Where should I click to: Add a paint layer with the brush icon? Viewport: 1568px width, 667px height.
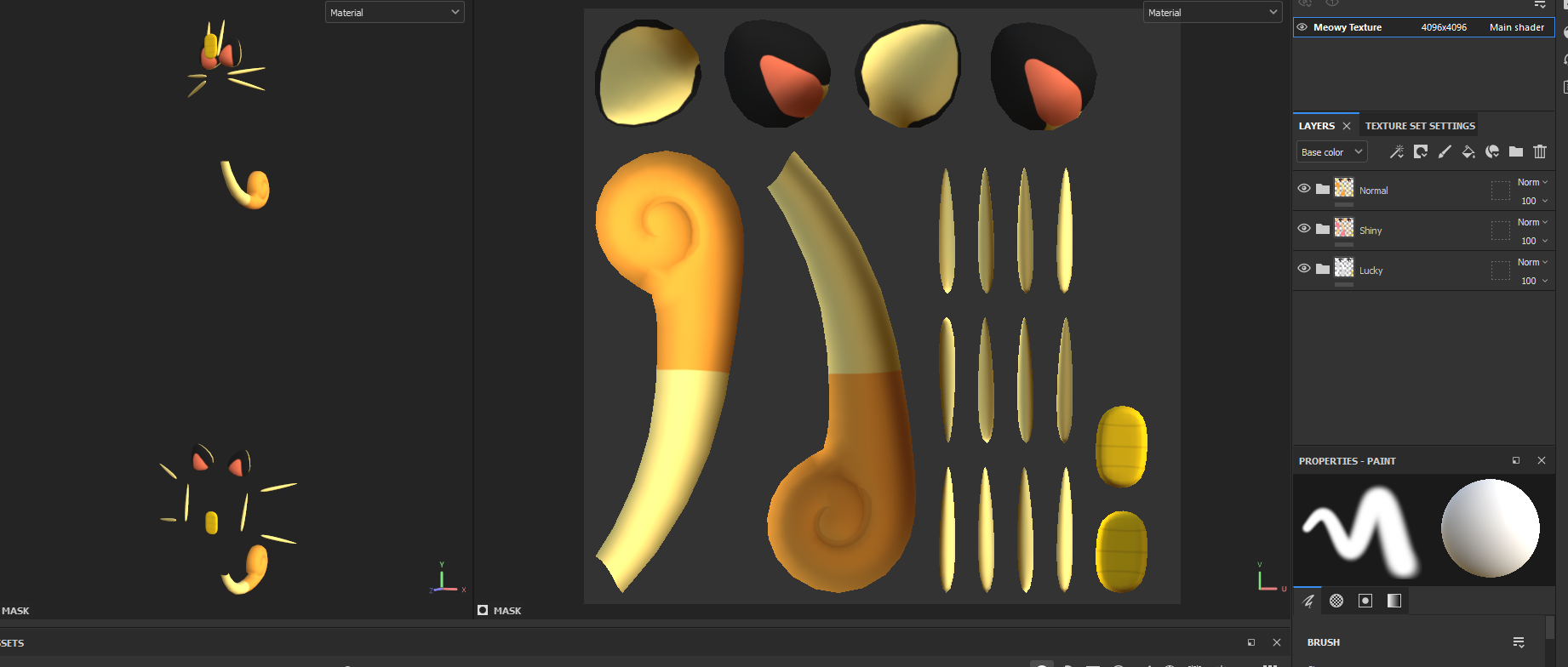pos(1445,151)
